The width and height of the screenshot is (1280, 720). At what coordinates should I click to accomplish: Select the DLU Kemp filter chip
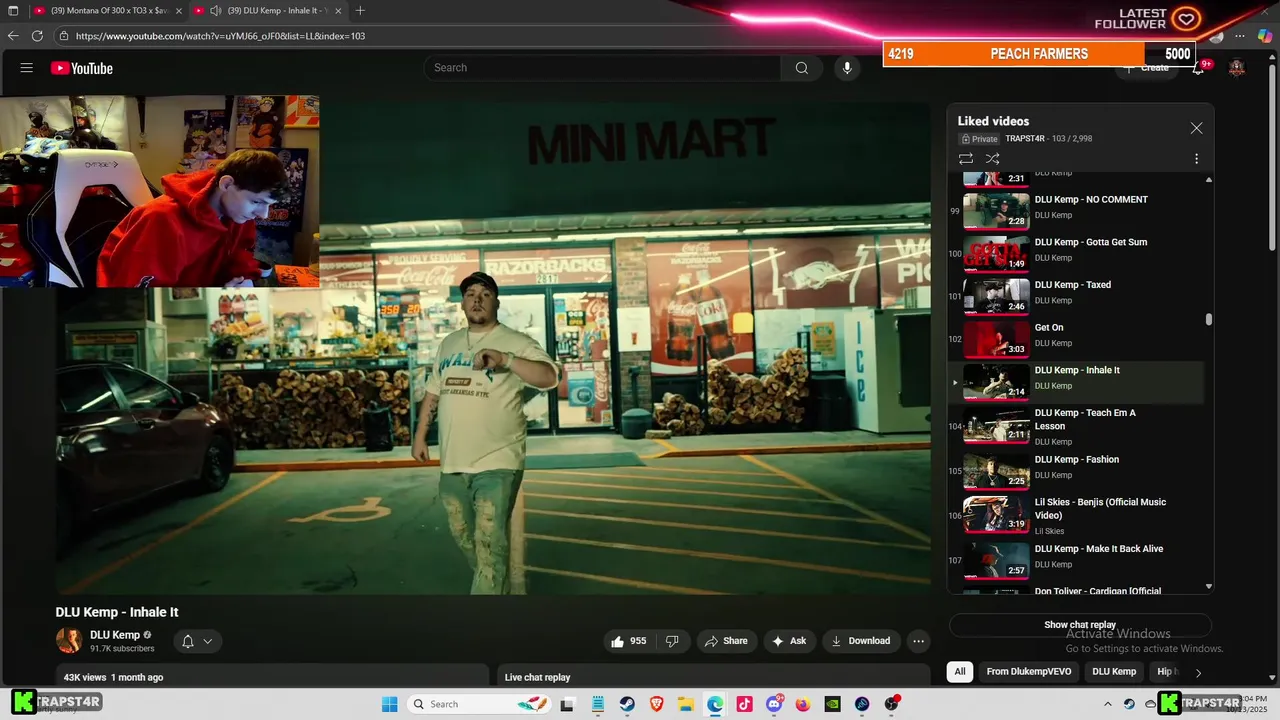coord(1114,672)
